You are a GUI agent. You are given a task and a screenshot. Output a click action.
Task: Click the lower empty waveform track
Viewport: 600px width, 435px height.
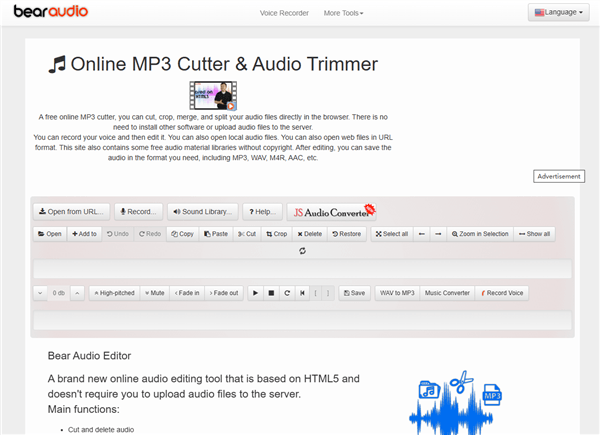click(x=302, y=320)
